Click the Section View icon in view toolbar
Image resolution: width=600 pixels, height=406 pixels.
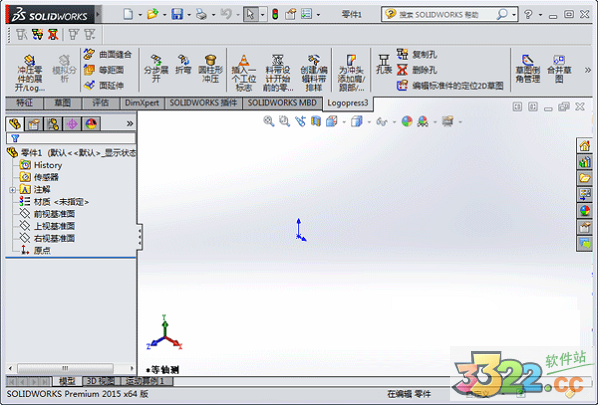click(x=316, y=121)
